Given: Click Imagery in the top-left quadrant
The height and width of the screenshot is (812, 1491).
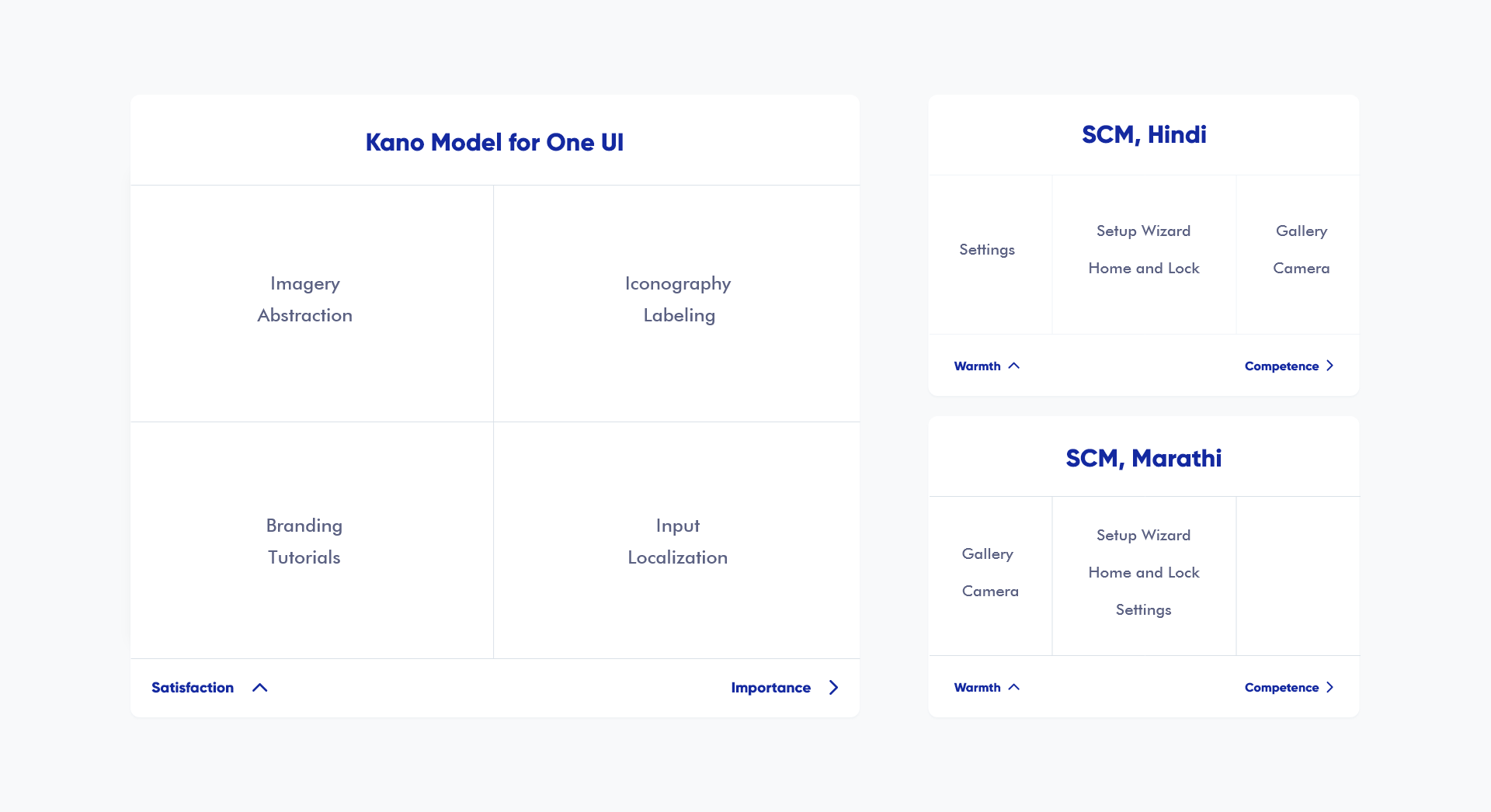Looking at the screenshot, I should coord(305,283).
